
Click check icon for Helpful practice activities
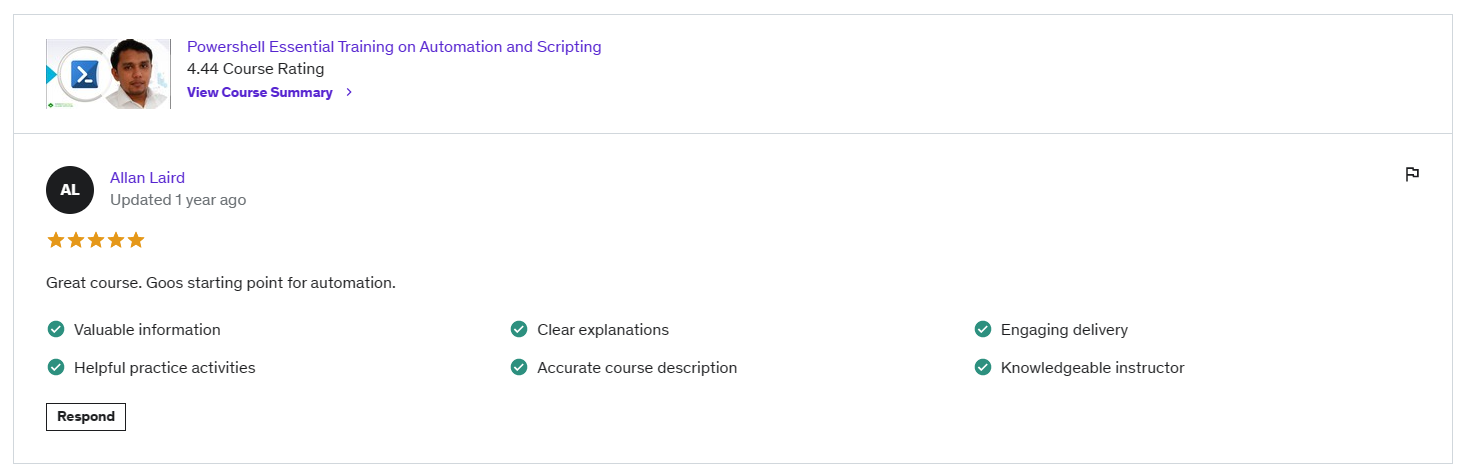[56, 367]
